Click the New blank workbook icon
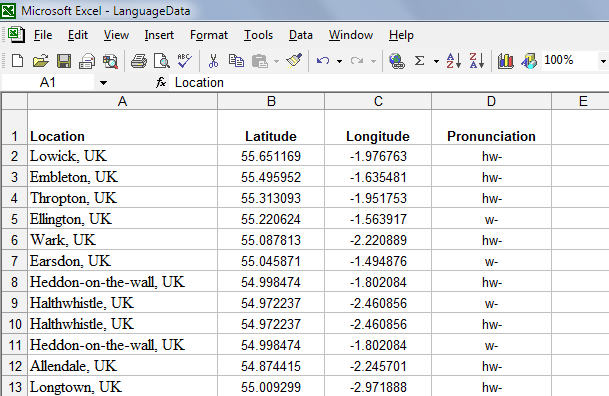 [17, 61]
